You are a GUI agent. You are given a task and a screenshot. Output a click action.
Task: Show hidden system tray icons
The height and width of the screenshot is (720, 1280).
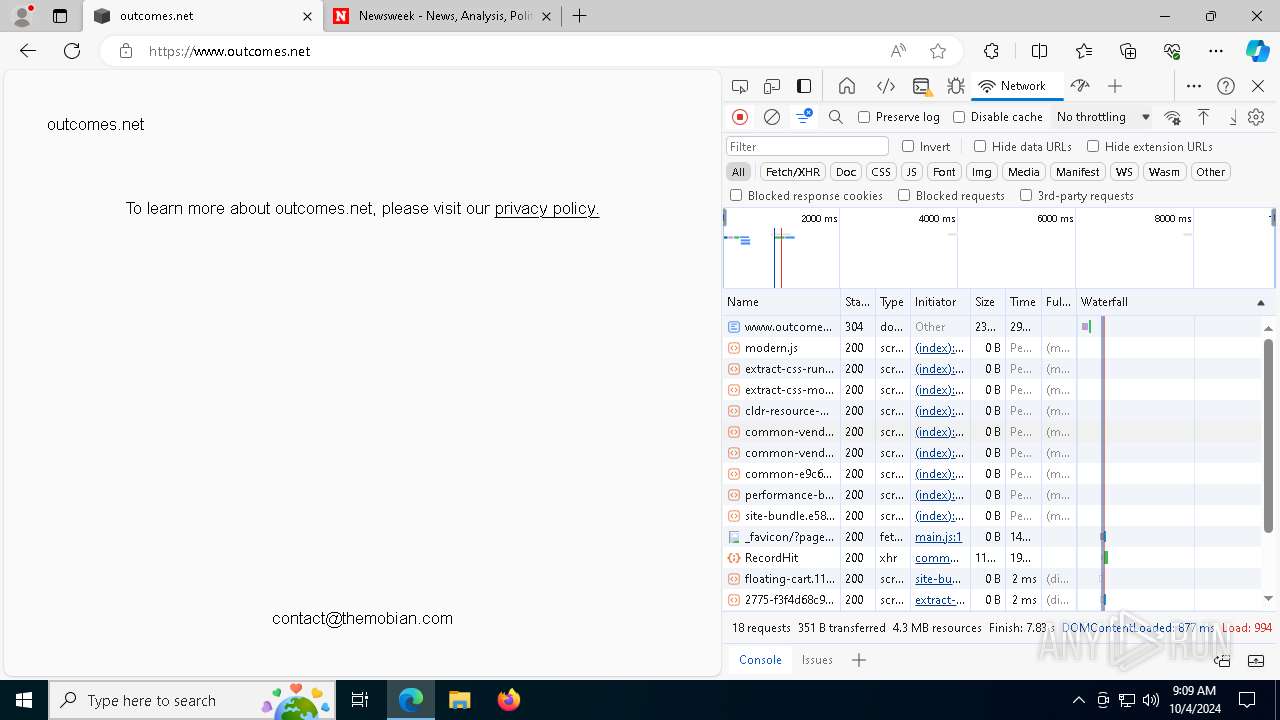tap(1078, 700)
